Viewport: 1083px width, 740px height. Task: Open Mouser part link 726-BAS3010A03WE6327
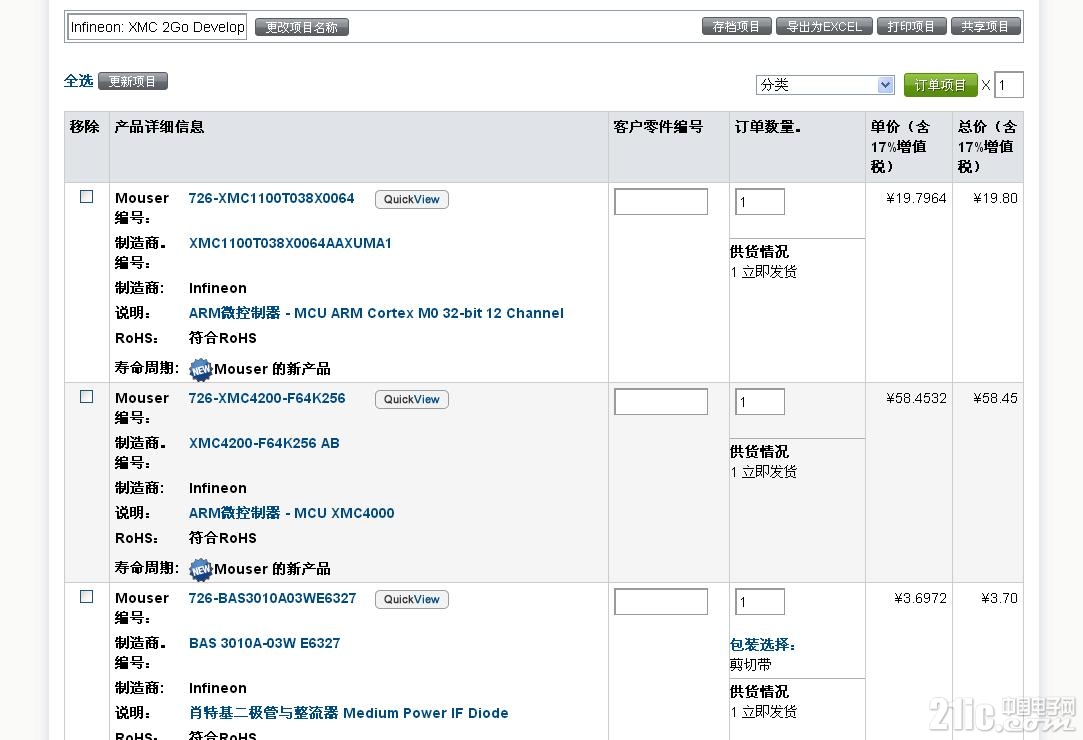tap(272, 598)
